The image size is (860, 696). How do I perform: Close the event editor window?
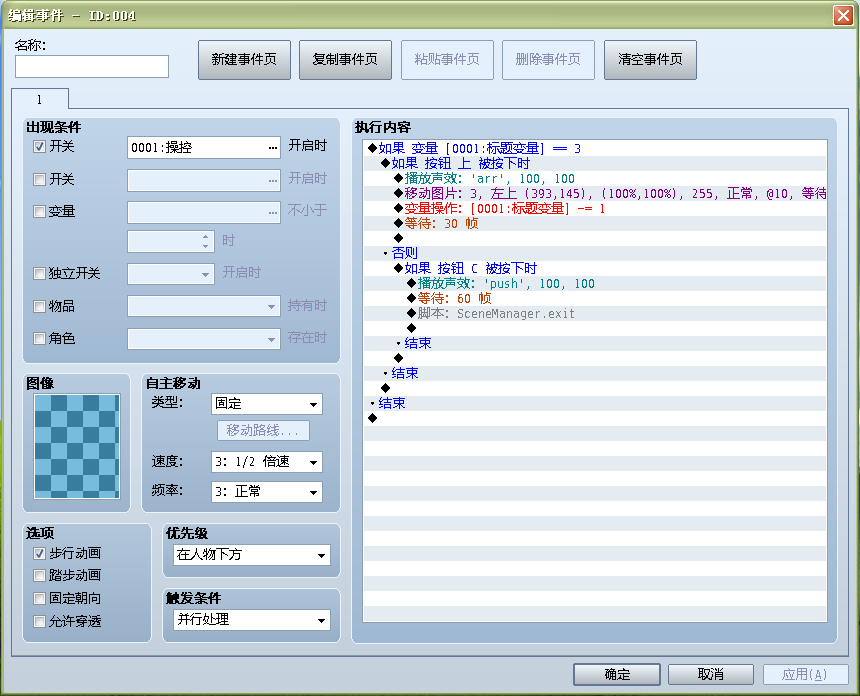[843, 15]
